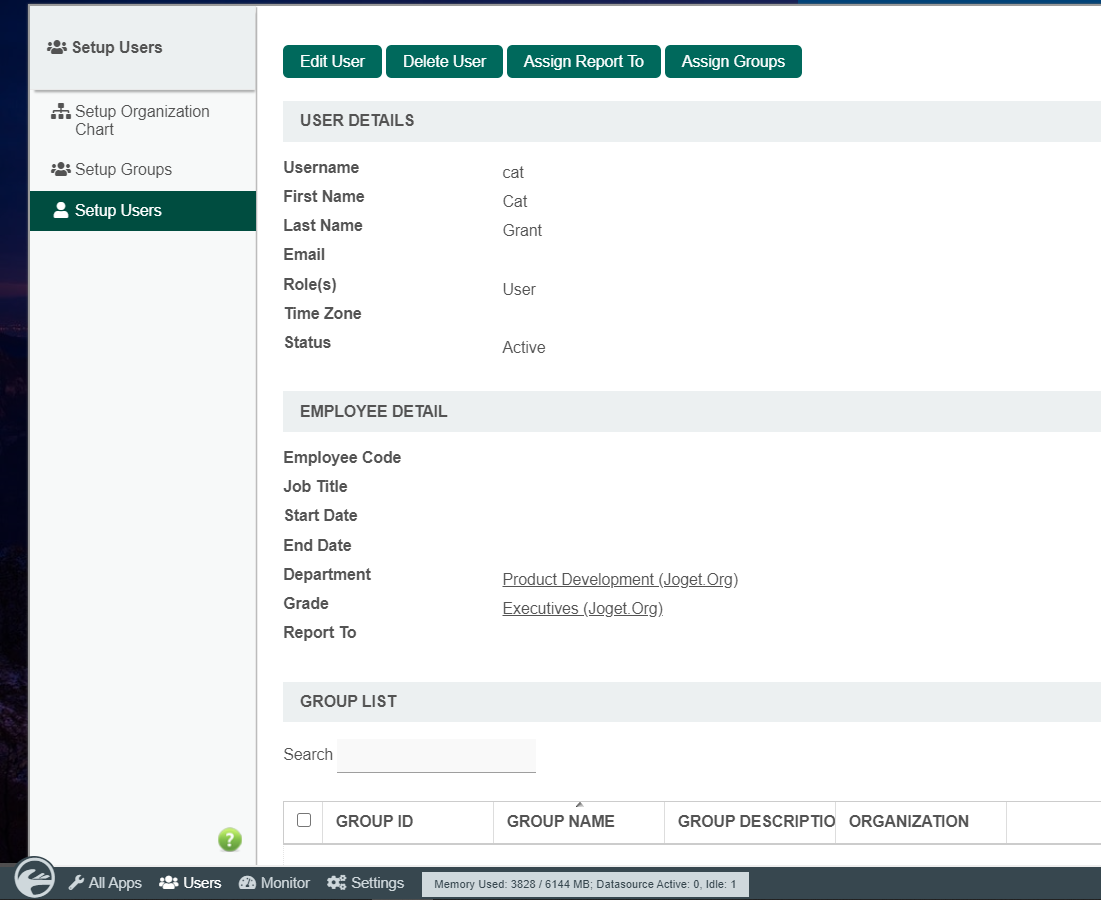Sort by the Group Name column header
The height and width of the screenshot is (900, 1101).
[x=561, y=822]
